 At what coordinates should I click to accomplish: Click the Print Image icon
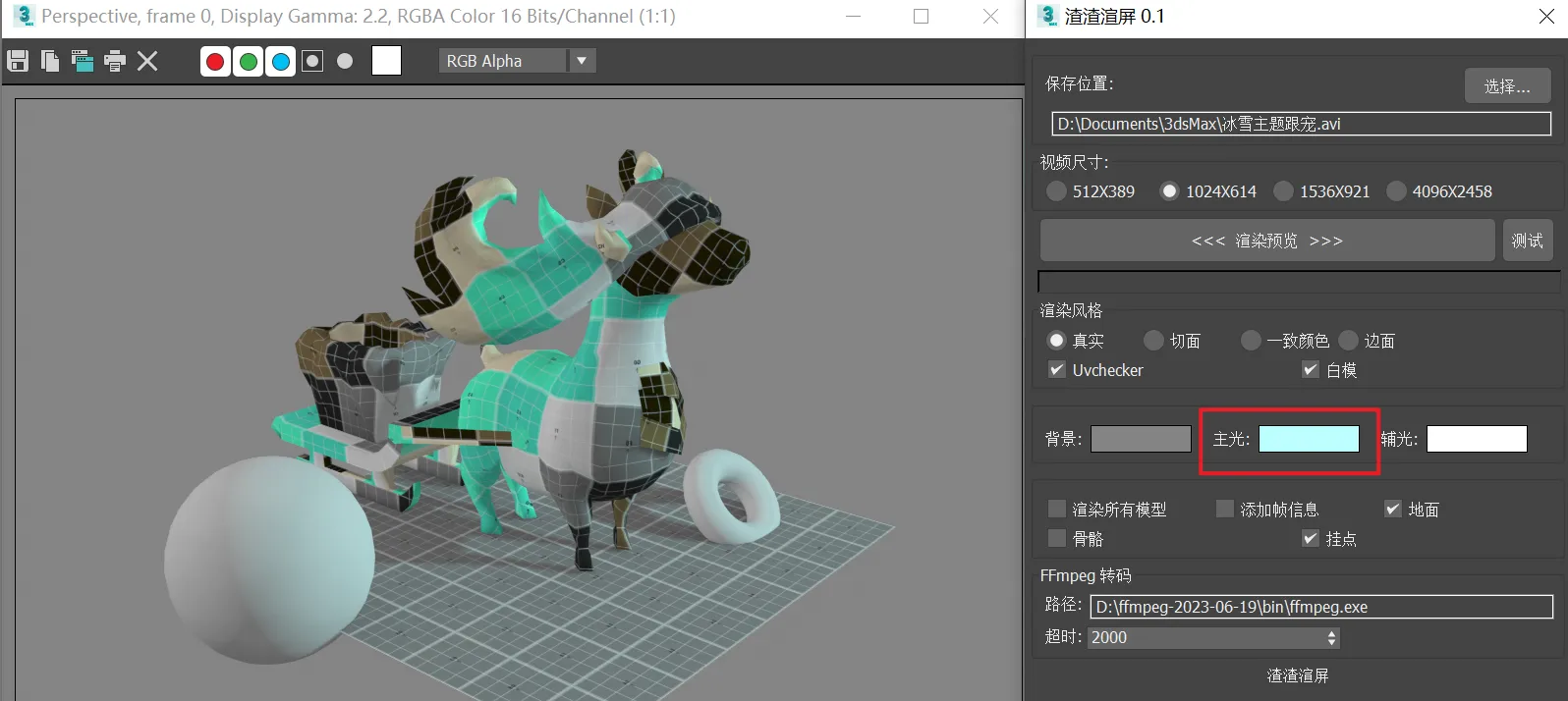(115, 61)
